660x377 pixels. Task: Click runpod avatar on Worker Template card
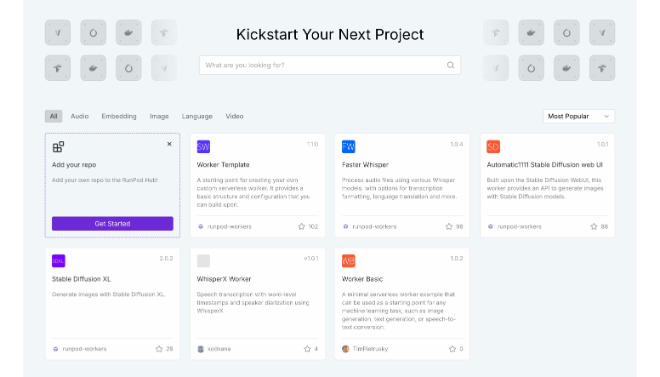pyautogui.click(x=201, y=226)
